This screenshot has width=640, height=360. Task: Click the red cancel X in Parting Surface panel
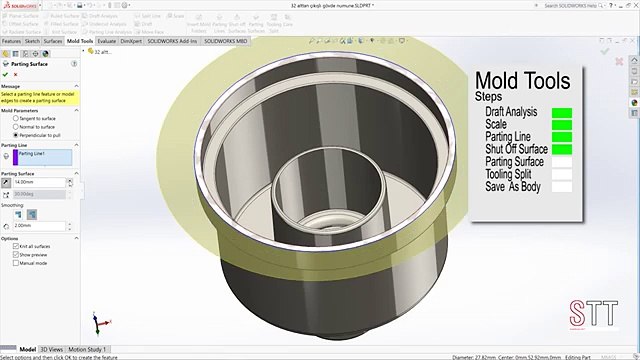16,75
